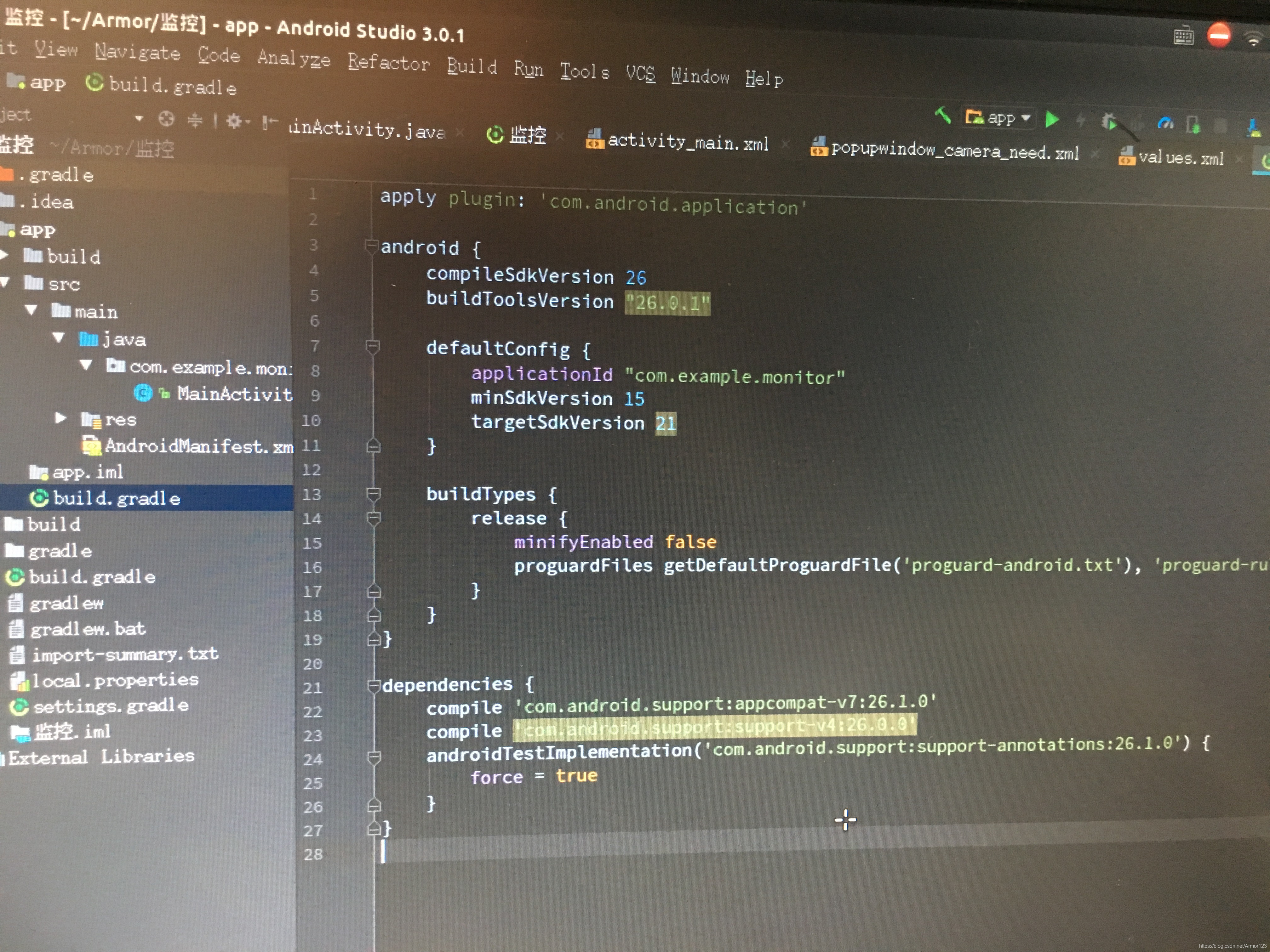Open the Build menu
This screenshot has height=952, width=1270.
(x=472, y=66)
